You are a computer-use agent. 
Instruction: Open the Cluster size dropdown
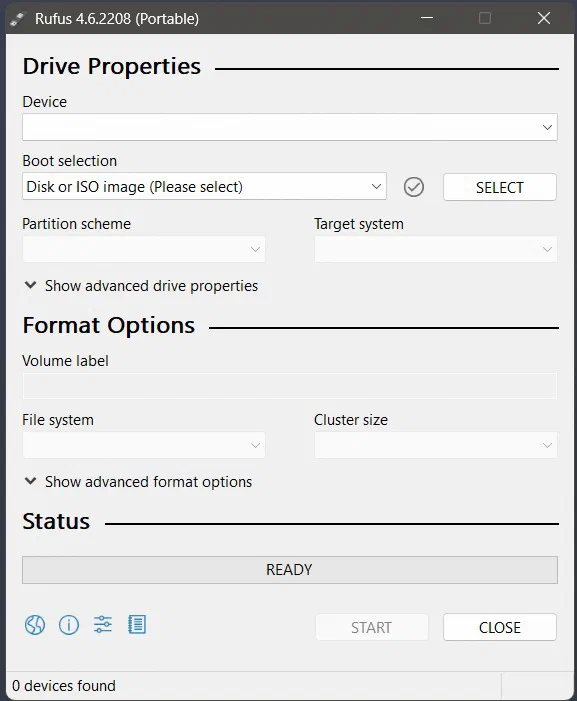pos(436,445)
